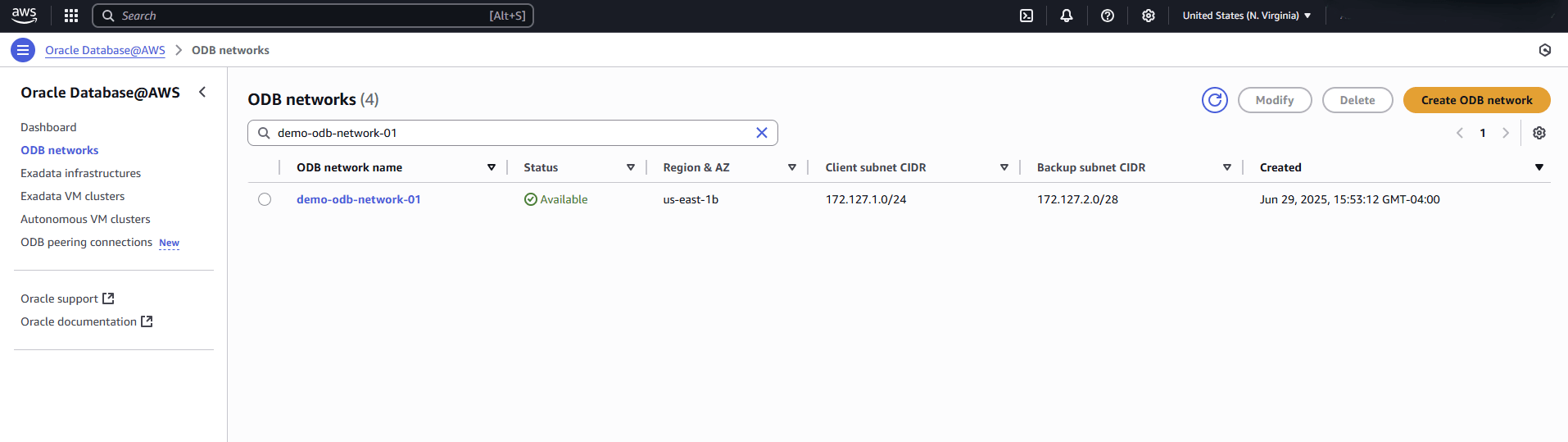
Task: Open the AWS services grid menu
Action: pyautogui.click(x=71, y=16)
